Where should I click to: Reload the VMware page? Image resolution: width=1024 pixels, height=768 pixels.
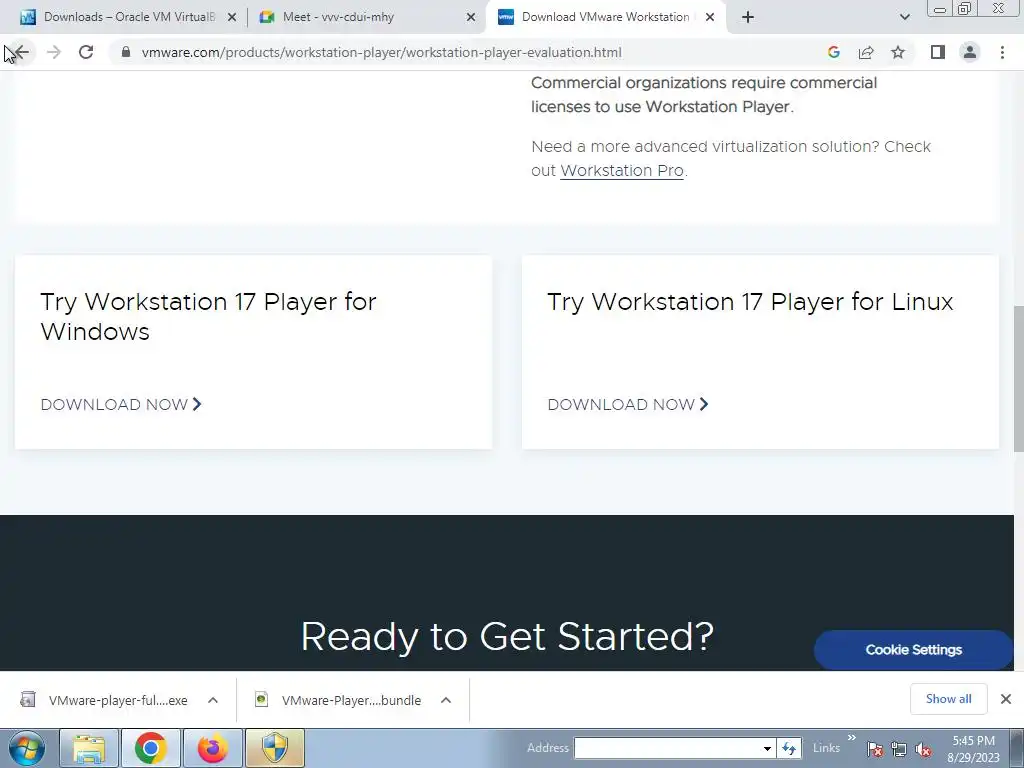(x=86, y=52)
